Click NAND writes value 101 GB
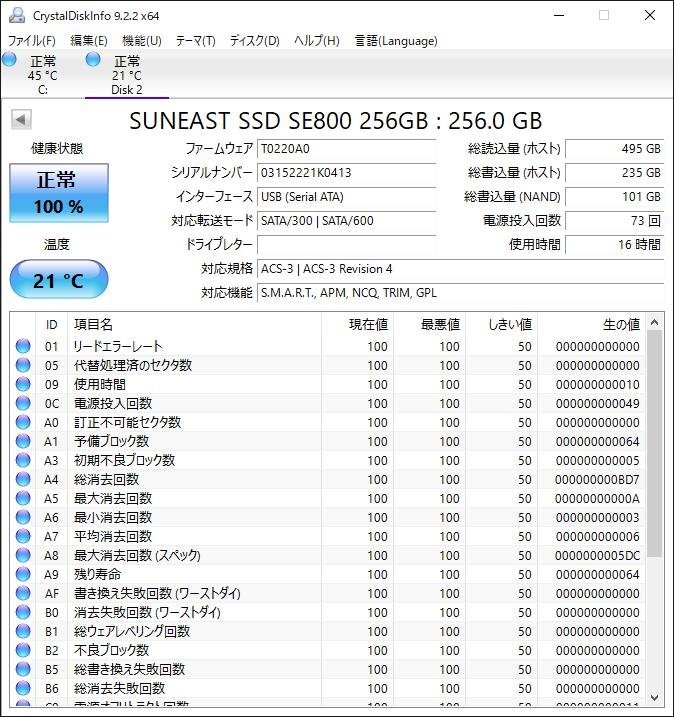The image size is (674, 717). (x=615, y=197)
